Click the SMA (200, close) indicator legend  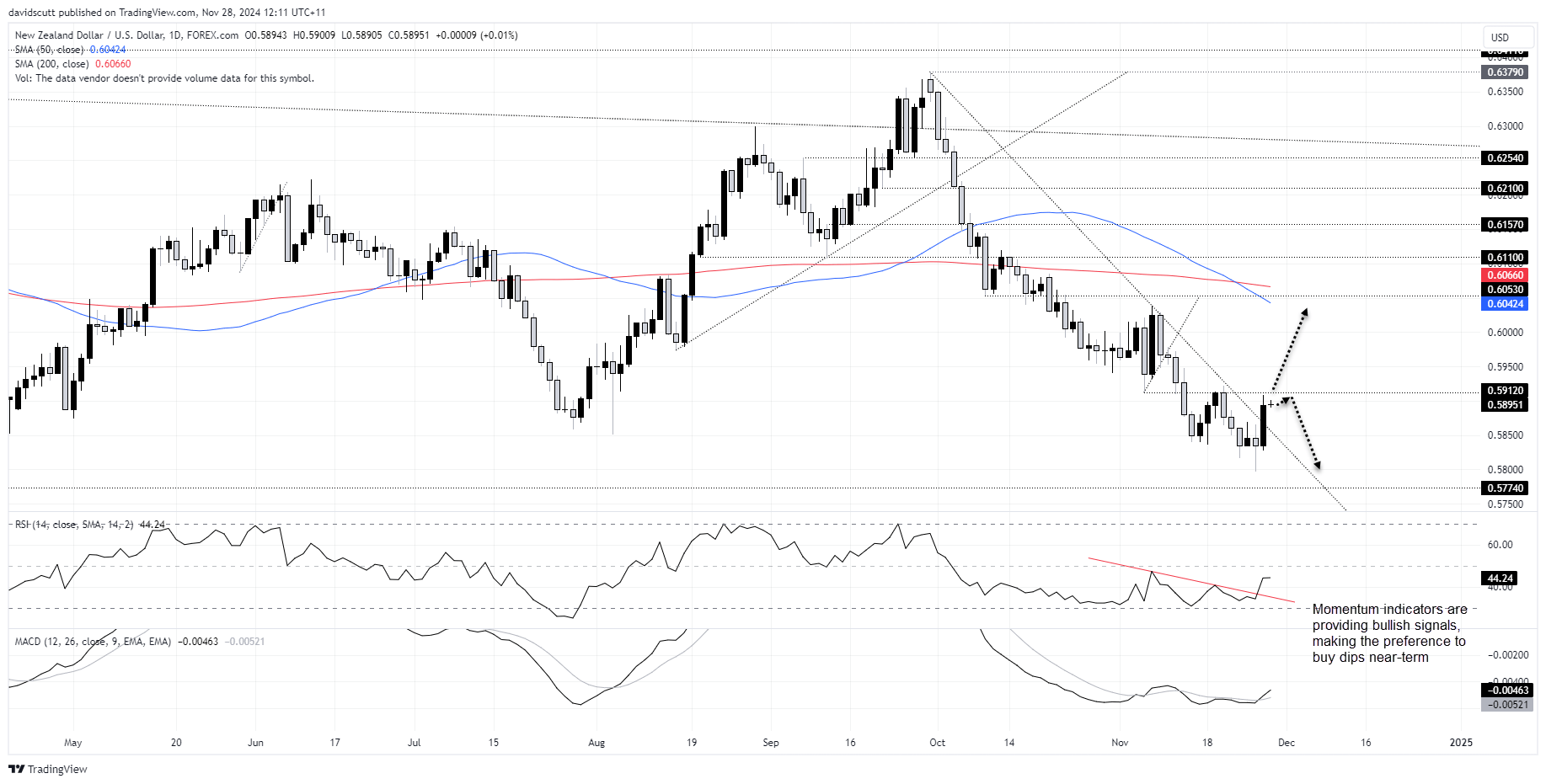click(72, 64)
